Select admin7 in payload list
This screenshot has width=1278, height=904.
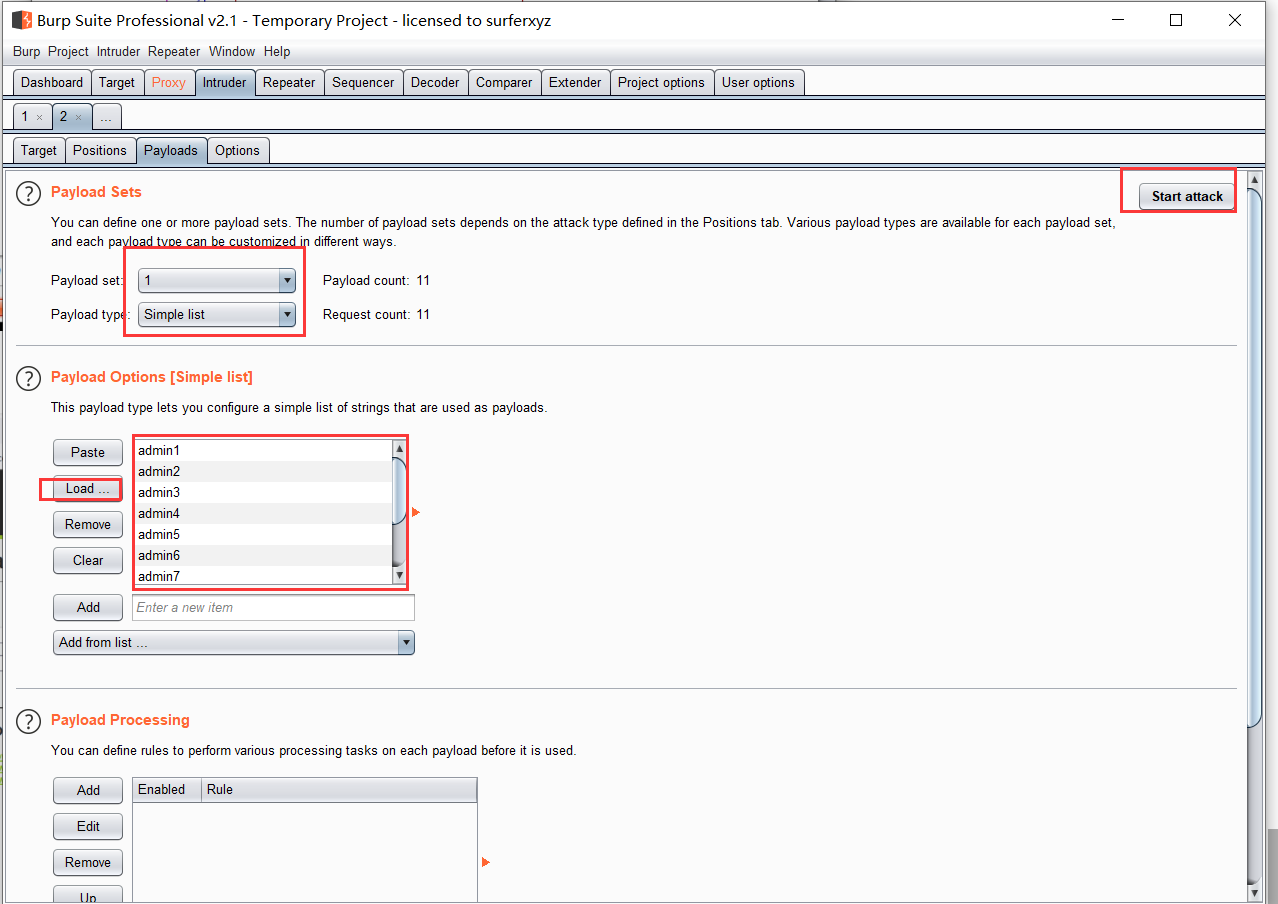(263, 576)
